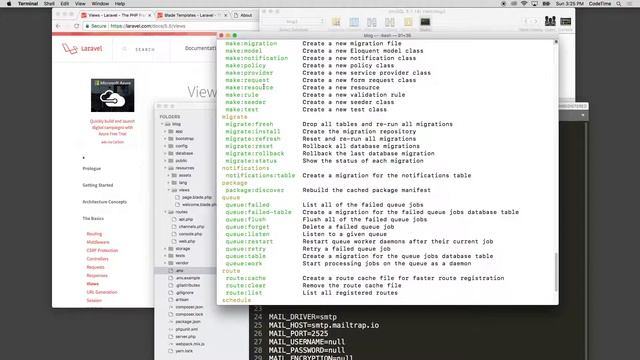
Task: Open the Documentation nav link
Action: tap(200, 48)
